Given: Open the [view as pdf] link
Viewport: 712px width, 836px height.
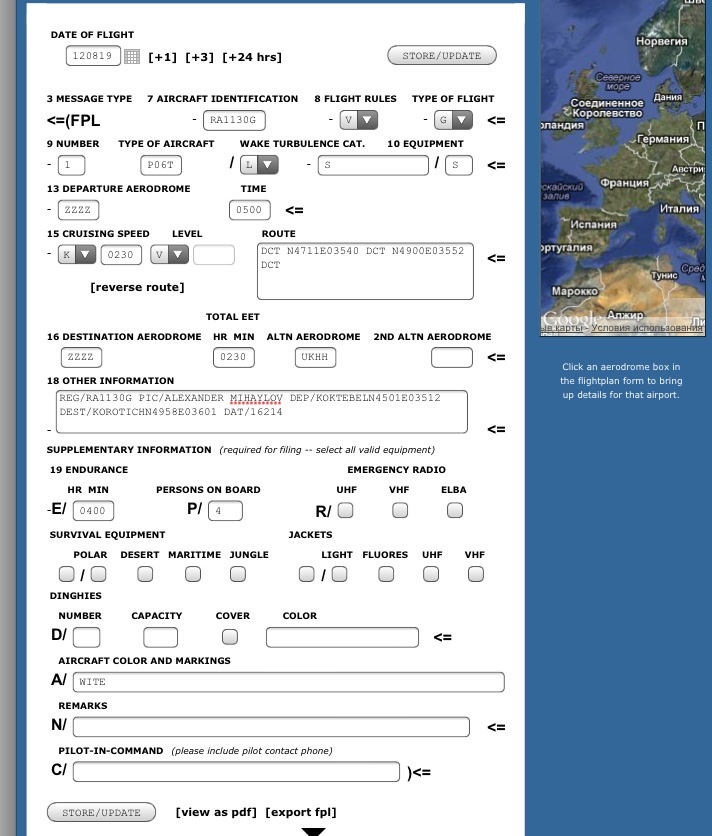Looking at the screenshot, I should coord(216,812).
